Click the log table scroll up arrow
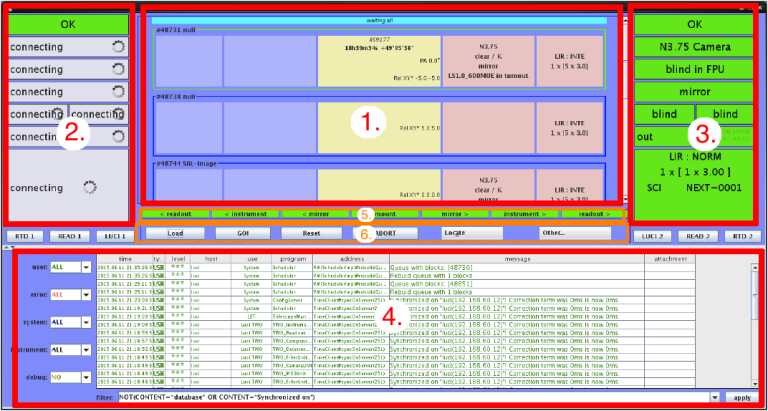This screenshot has width=768, height=411. pos(754,267)
